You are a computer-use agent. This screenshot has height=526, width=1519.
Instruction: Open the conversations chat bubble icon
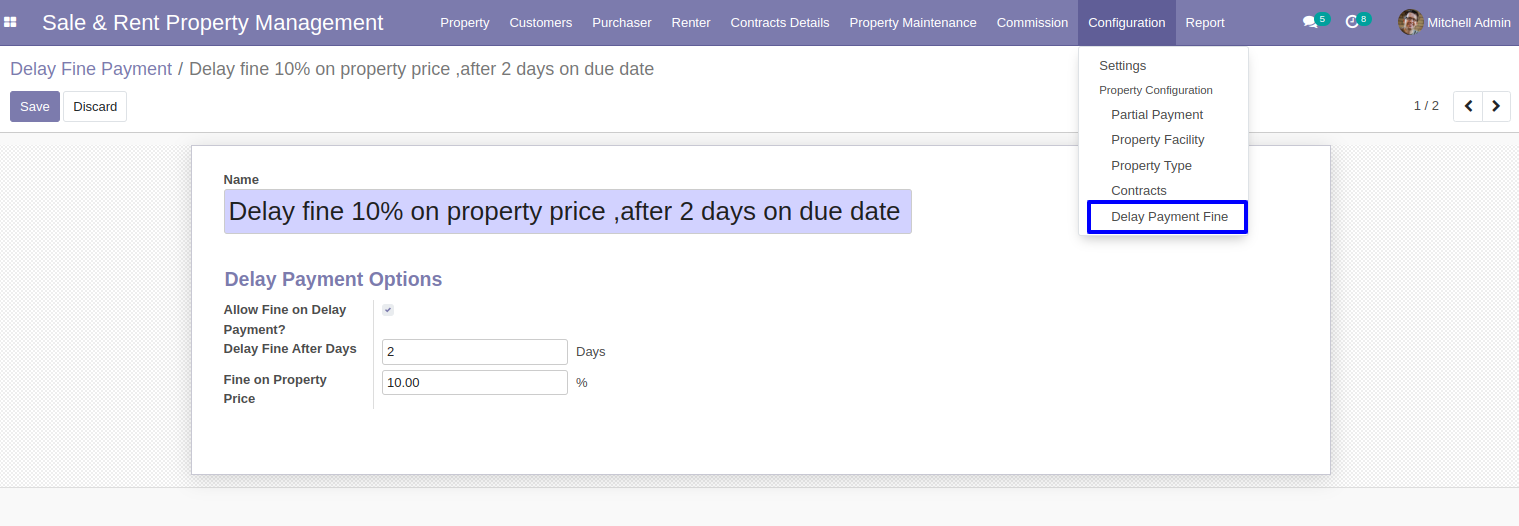[x=1310, y=22]
